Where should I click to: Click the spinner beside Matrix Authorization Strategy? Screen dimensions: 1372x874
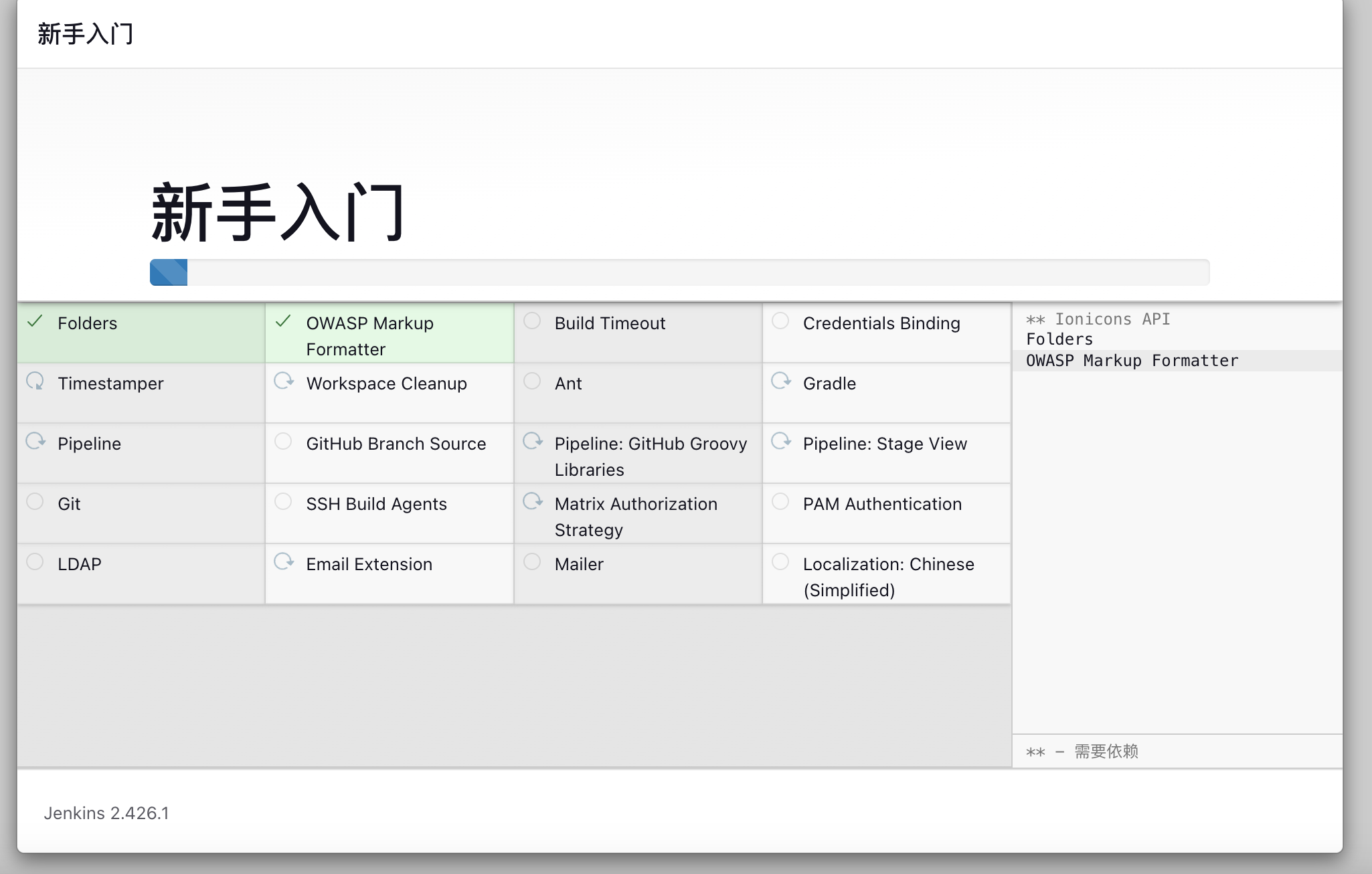[x=533, y=501]
